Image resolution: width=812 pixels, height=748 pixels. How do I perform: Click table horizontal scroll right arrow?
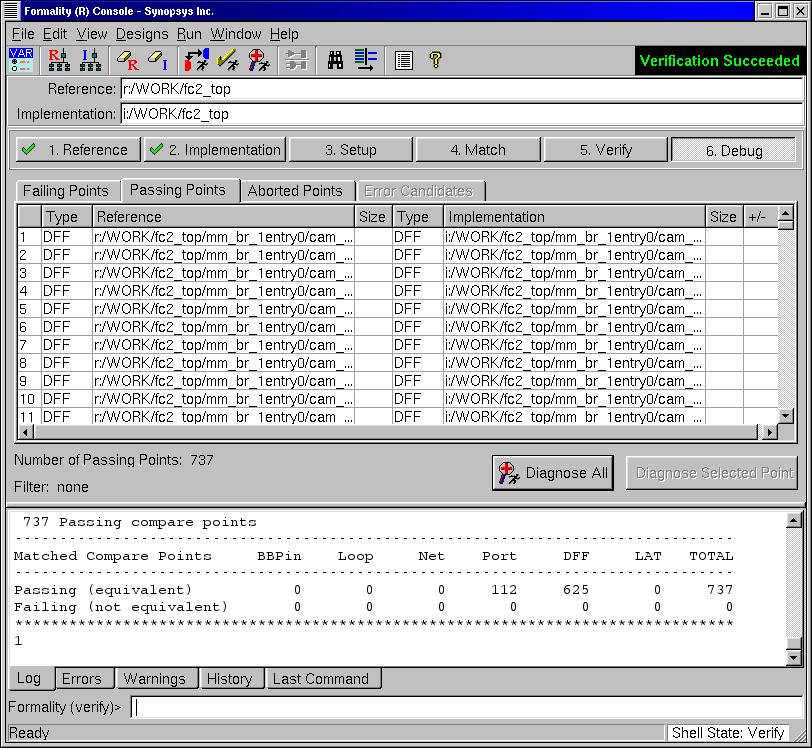(x=771, y=431)
